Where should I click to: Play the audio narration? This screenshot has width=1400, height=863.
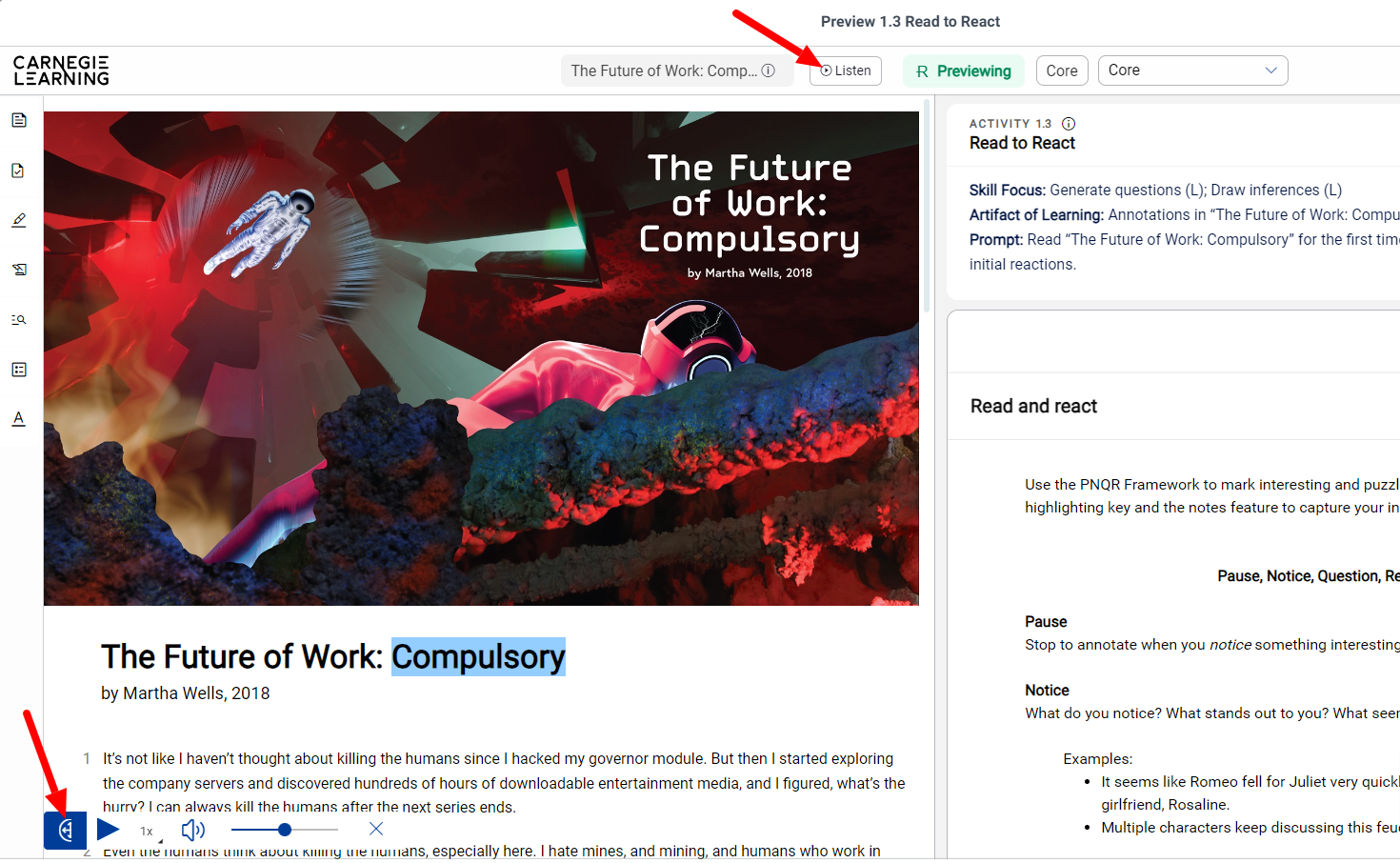(x=109, y=830)
